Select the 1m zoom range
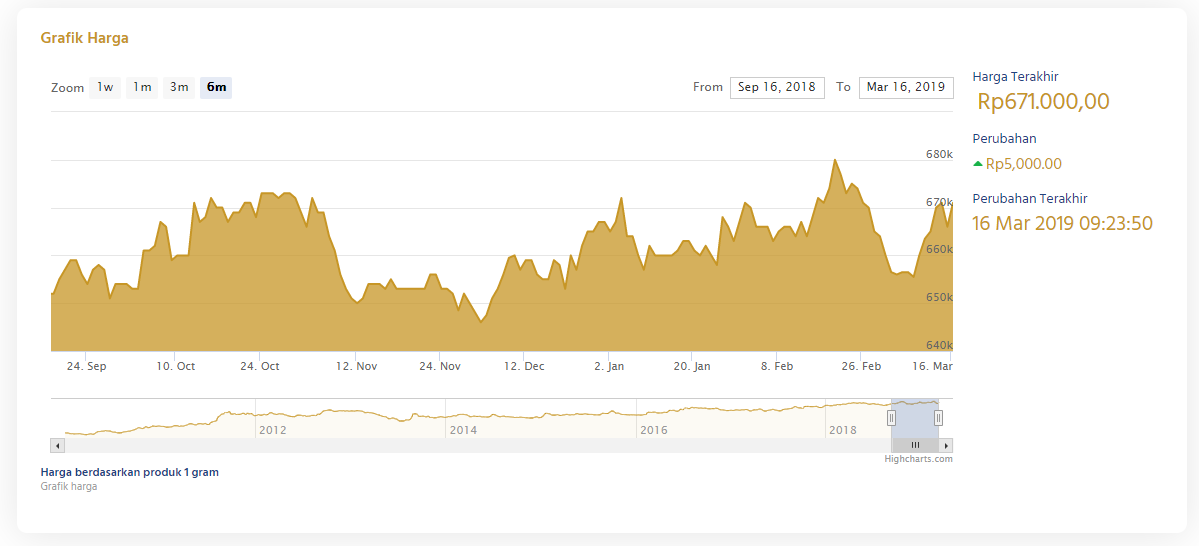This screenshot has height=546, width=1199. [142, 87]
